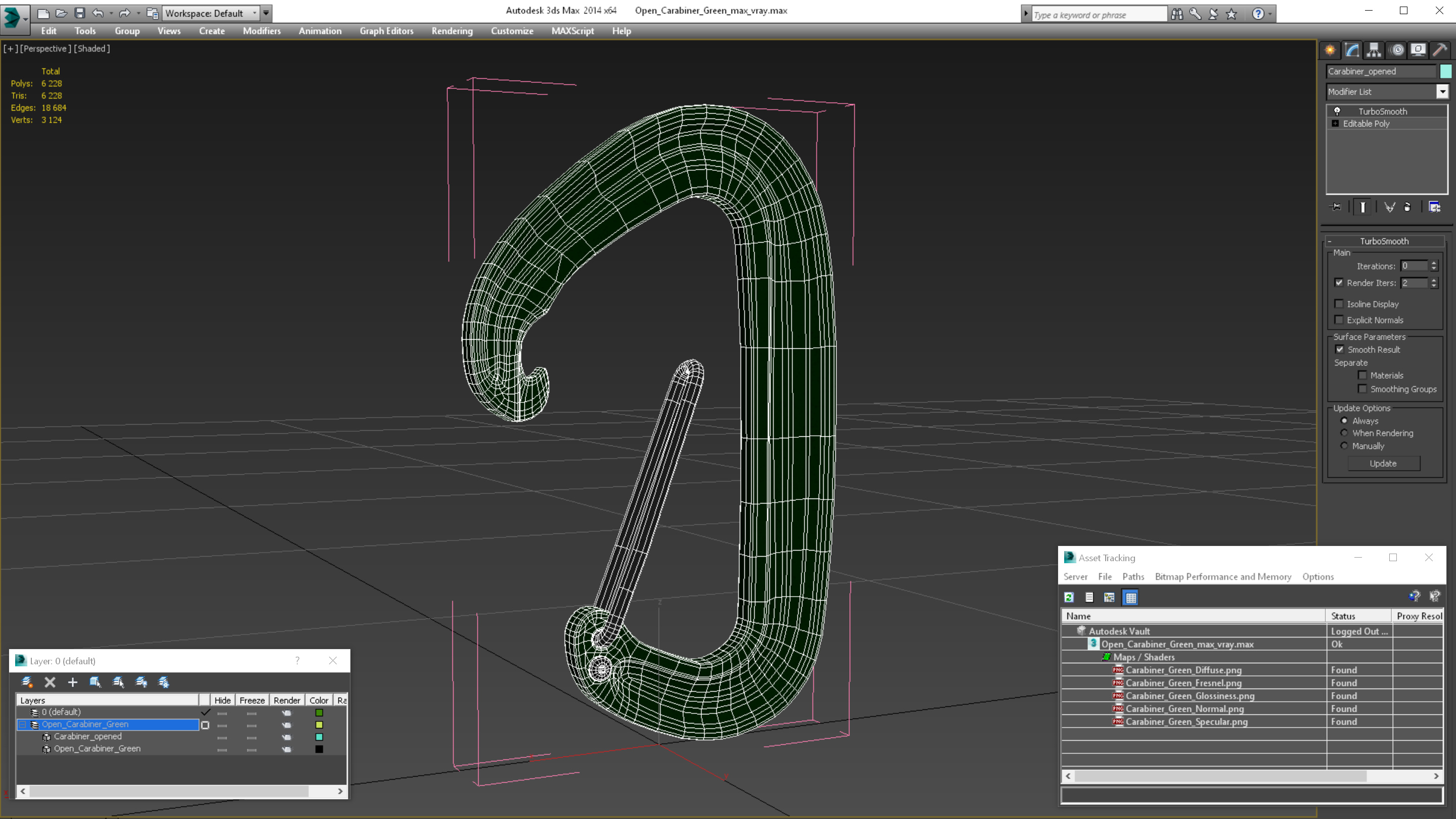The image size is (1456, 819).
Task: Enable Isoline Display checkbox
Action: point(1339,304)
